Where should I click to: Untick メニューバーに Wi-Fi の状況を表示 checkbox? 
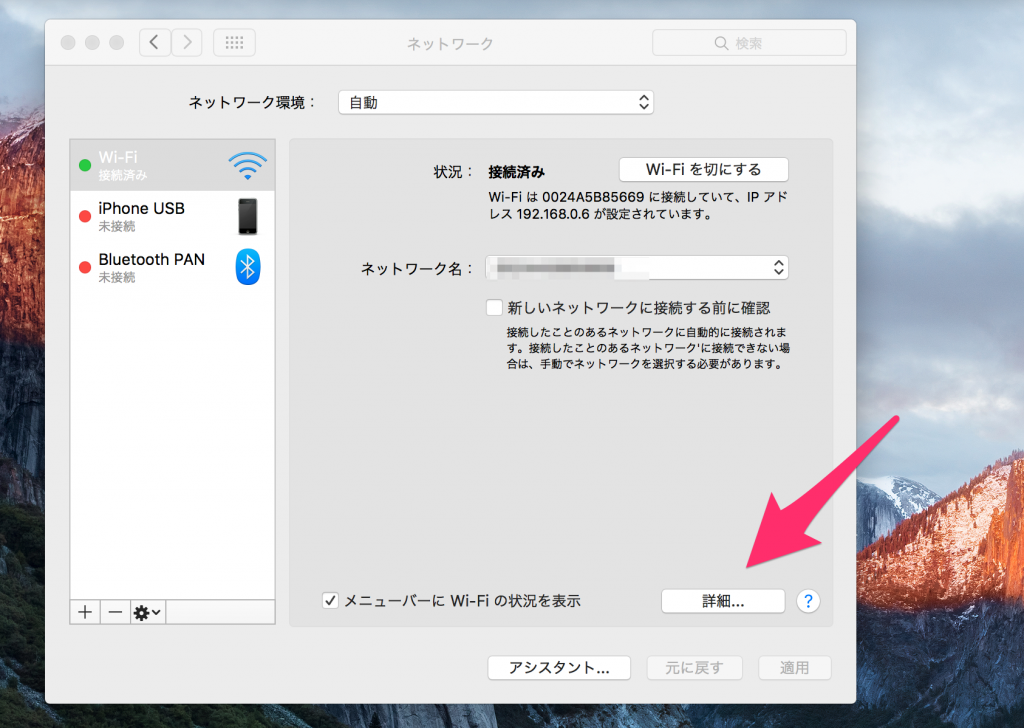(x=330, y=601)
